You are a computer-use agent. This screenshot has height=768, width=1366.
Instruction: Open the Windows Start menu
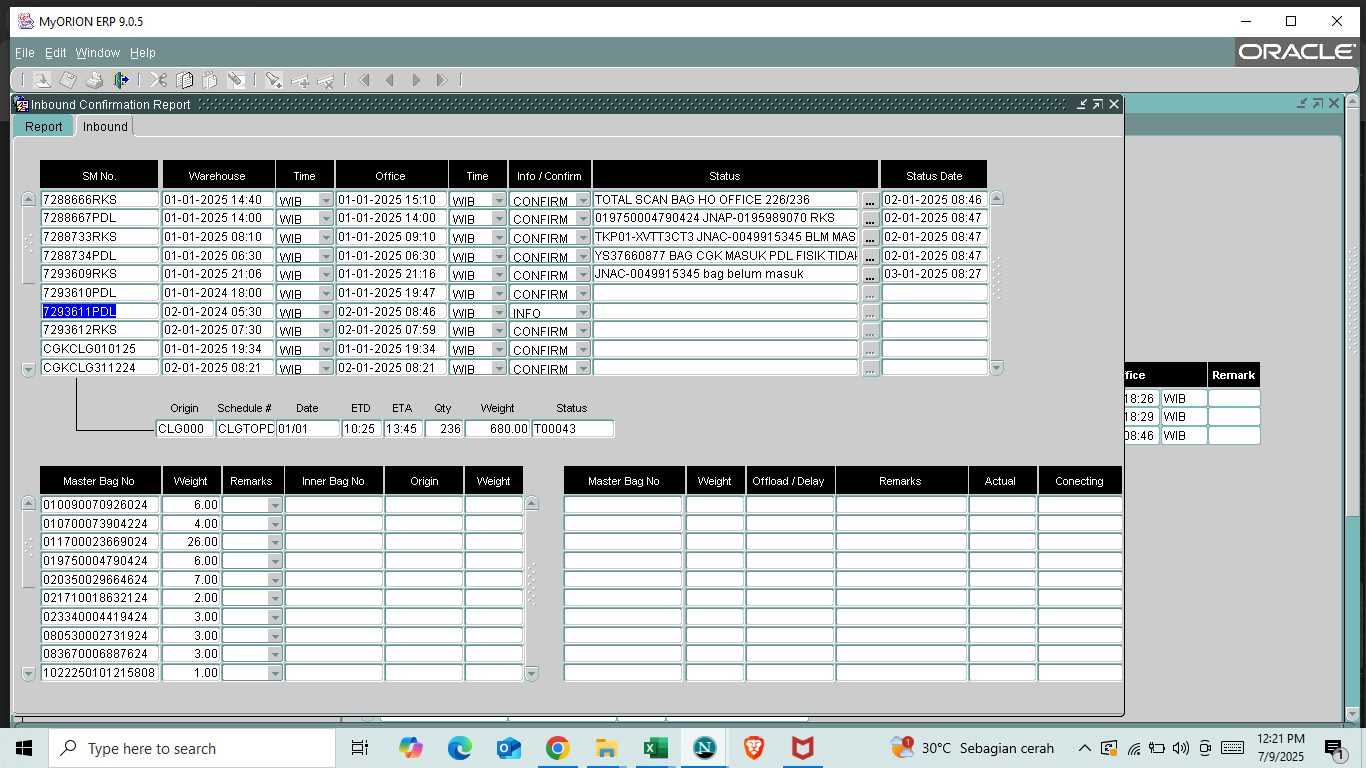pyautogui.click(x=24, y=748)
